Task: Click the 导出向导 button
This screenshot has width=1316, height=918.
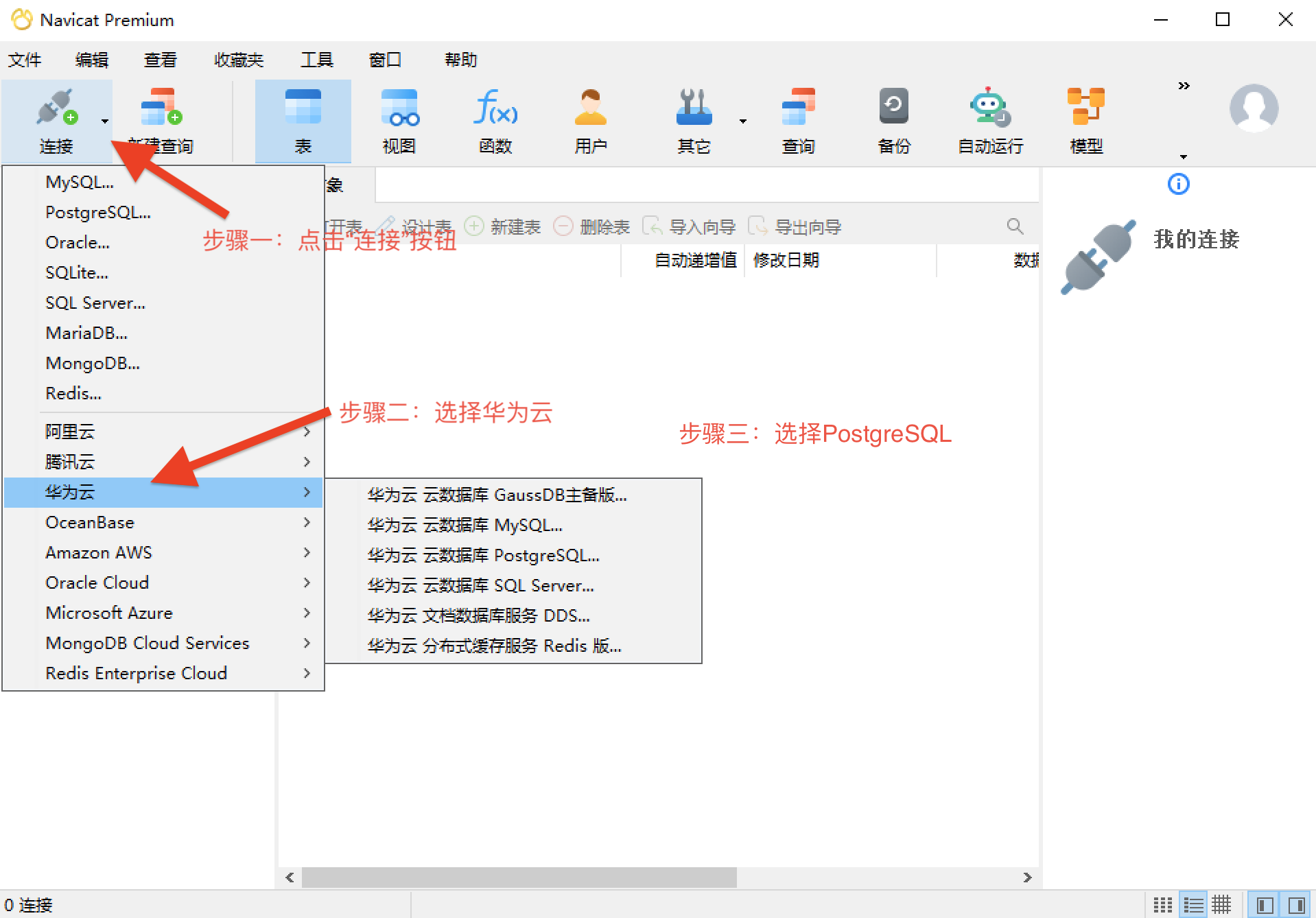Action: [x=795, y=226]
